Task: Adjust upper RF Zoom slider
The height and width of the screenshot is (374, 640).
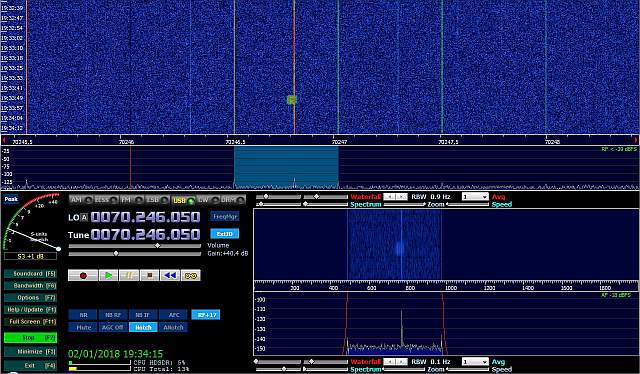Action: pyautogui.click(x=405, y=205)
